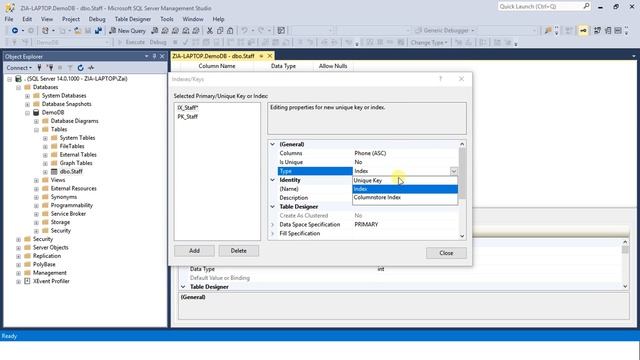Click the activity window icon right of Paste
This screenshot has width=640, height=360.
point(281,31)
